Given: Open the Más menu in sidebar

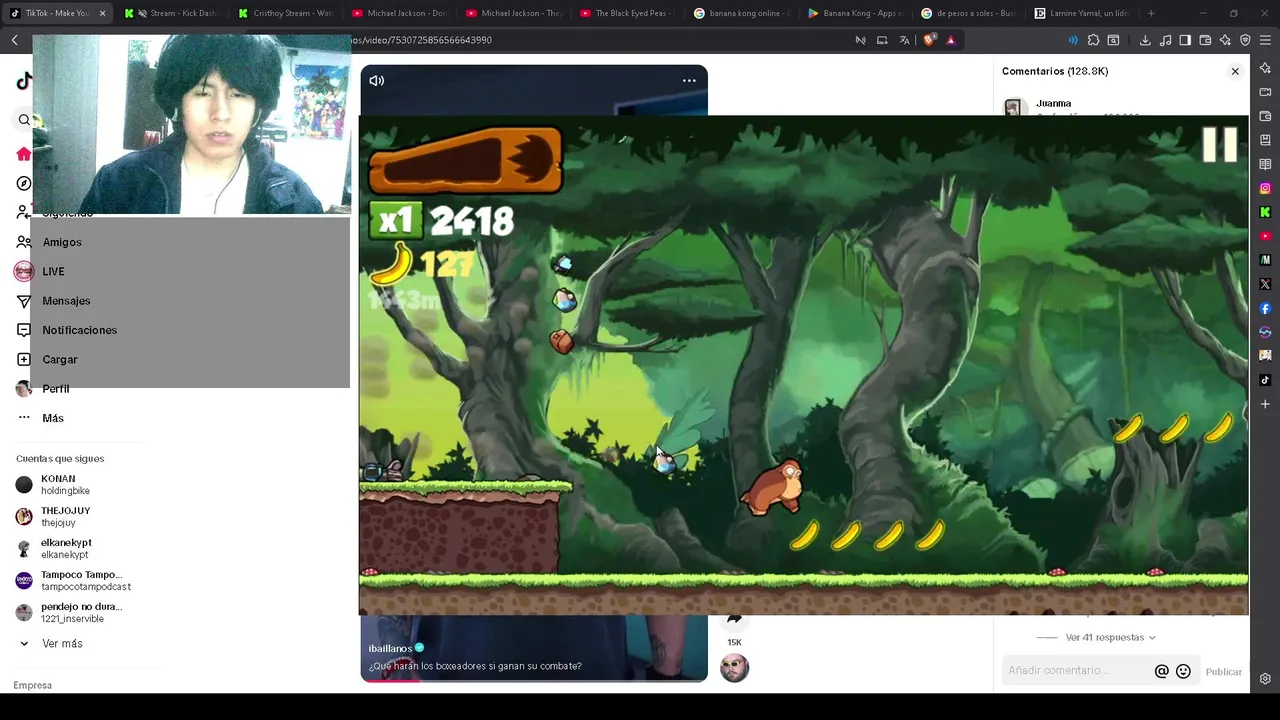Looking at the screenshot, I should click(x=52, y=418).
